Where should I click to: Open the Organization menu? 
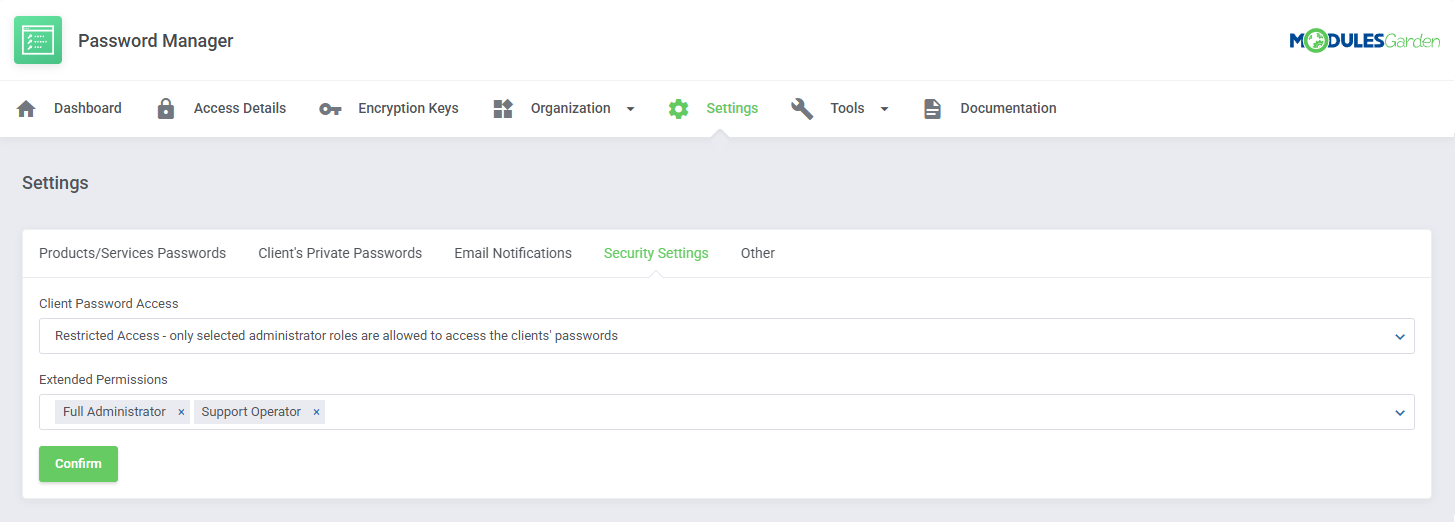(570, 108)
